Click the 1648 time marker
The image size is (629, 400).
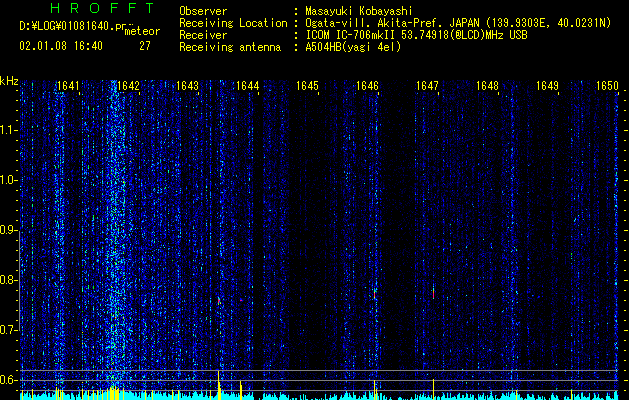487,86
